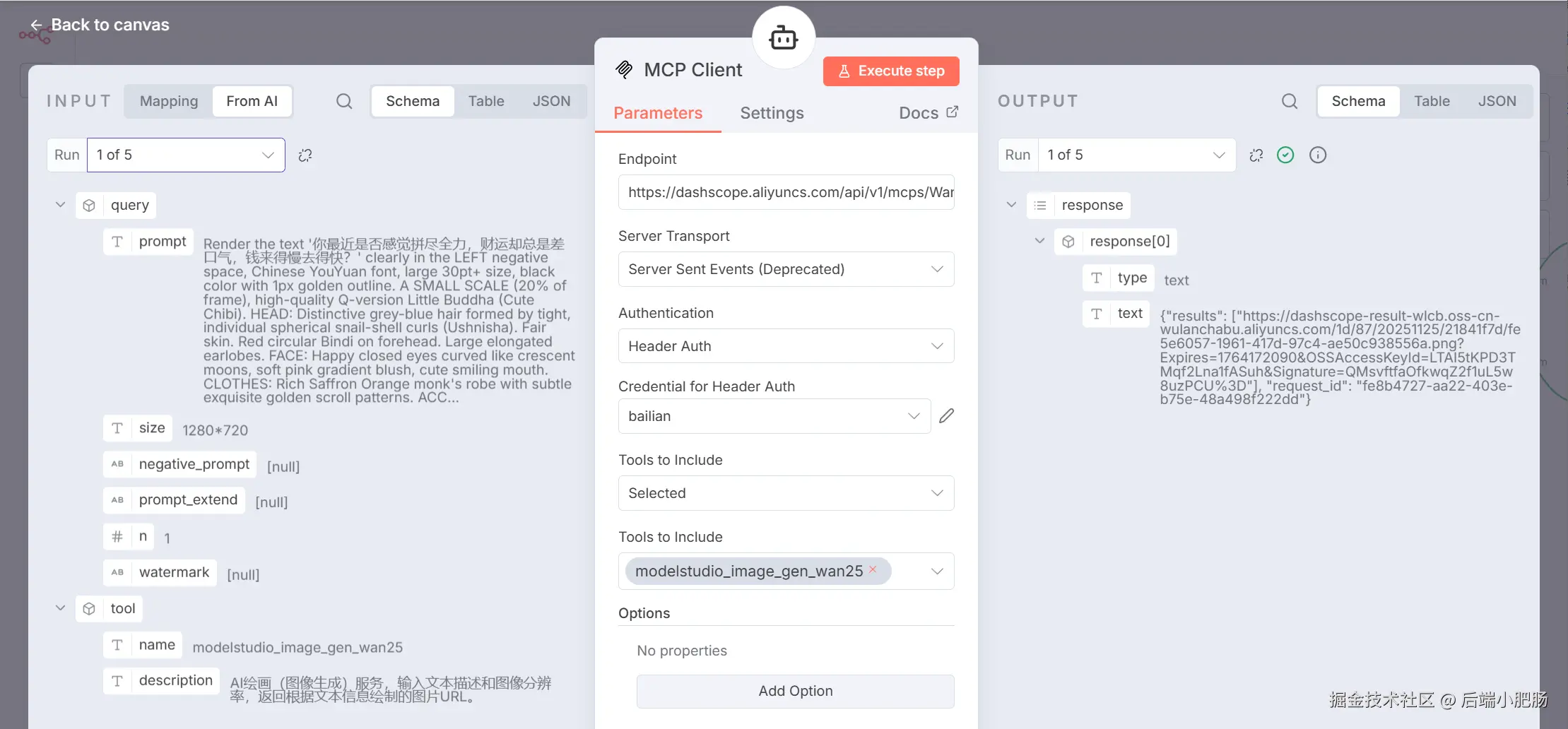
Task: Collapse the tool tree node
Action: click(x=61, y=608)
